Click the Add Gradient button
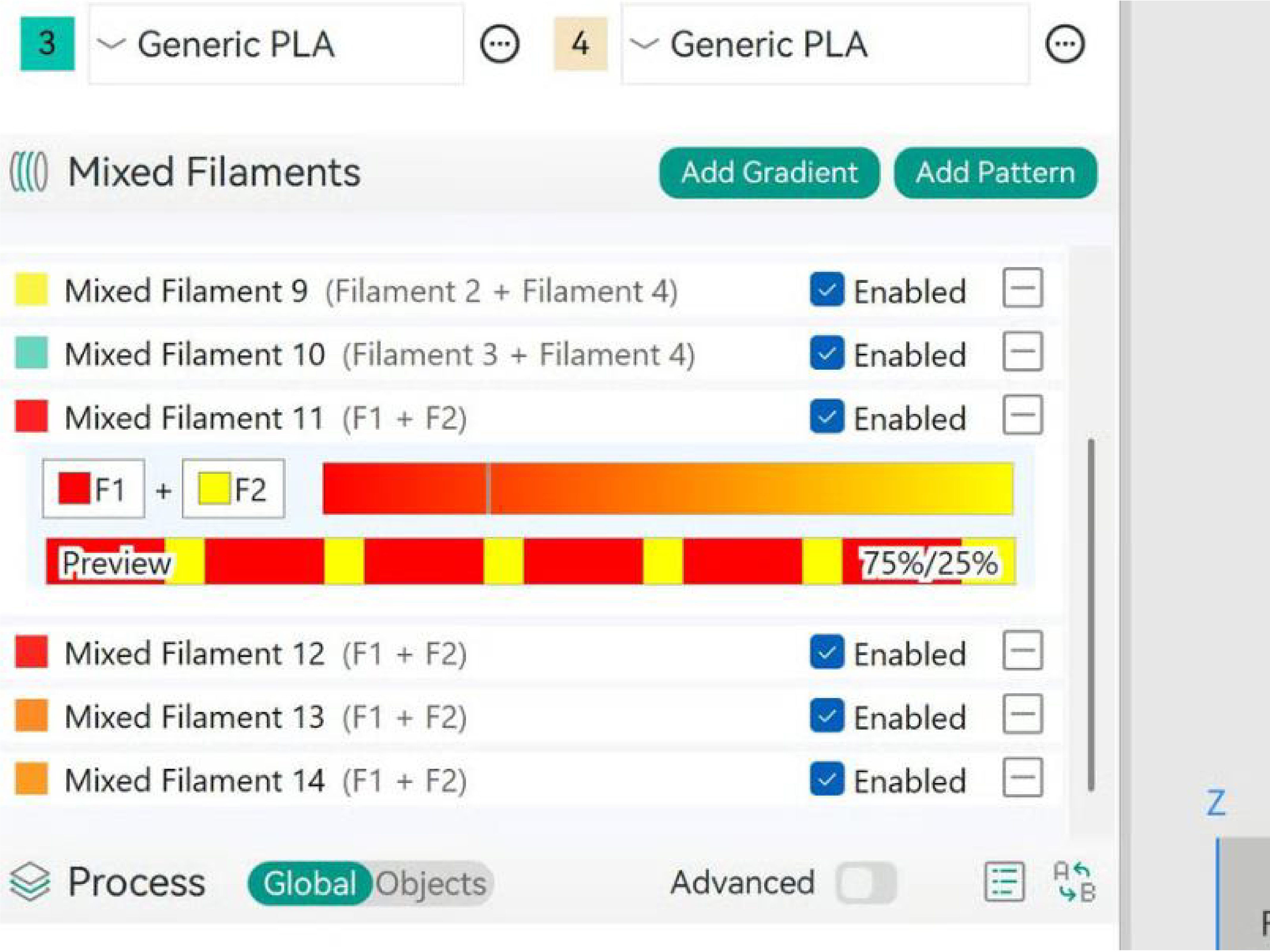This screenshot has height=952, width=1270. coord(769,173)
